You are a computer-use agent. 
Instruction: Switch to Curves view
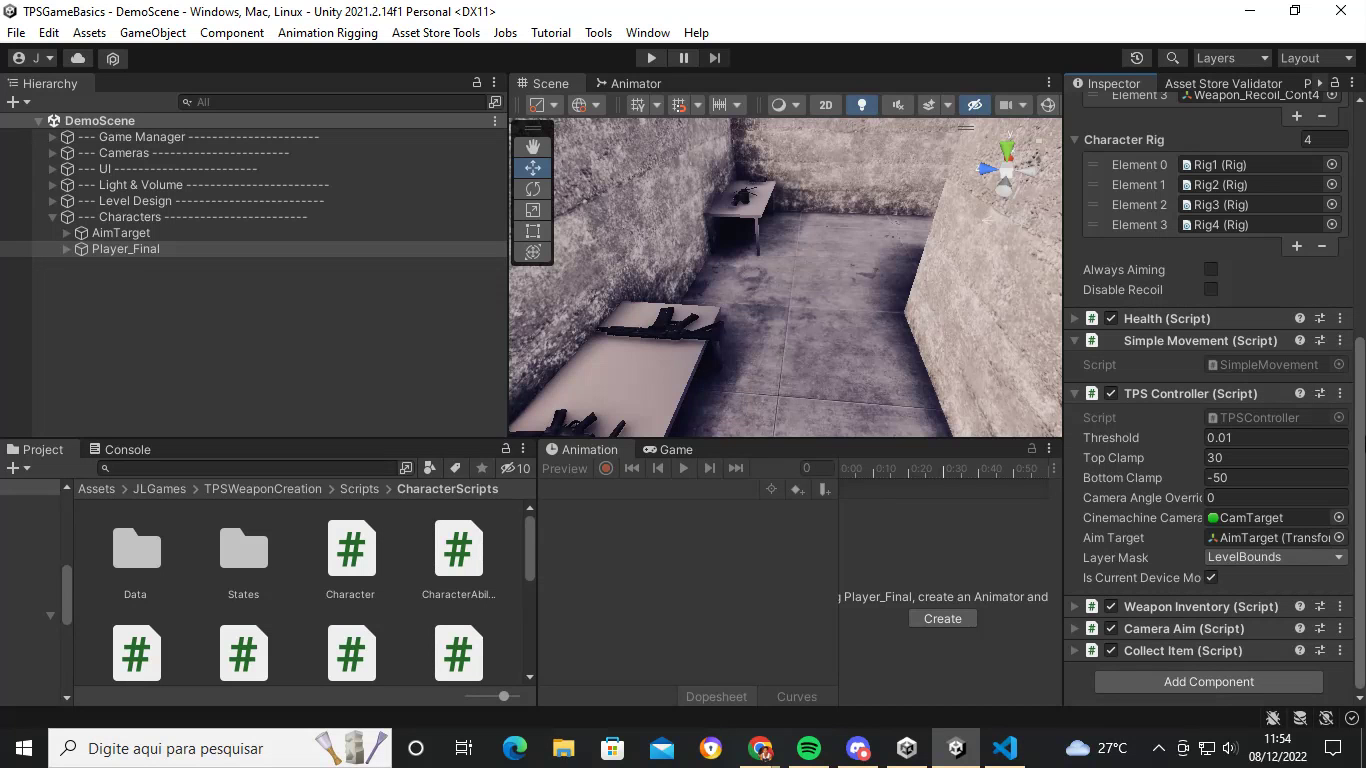797,696
